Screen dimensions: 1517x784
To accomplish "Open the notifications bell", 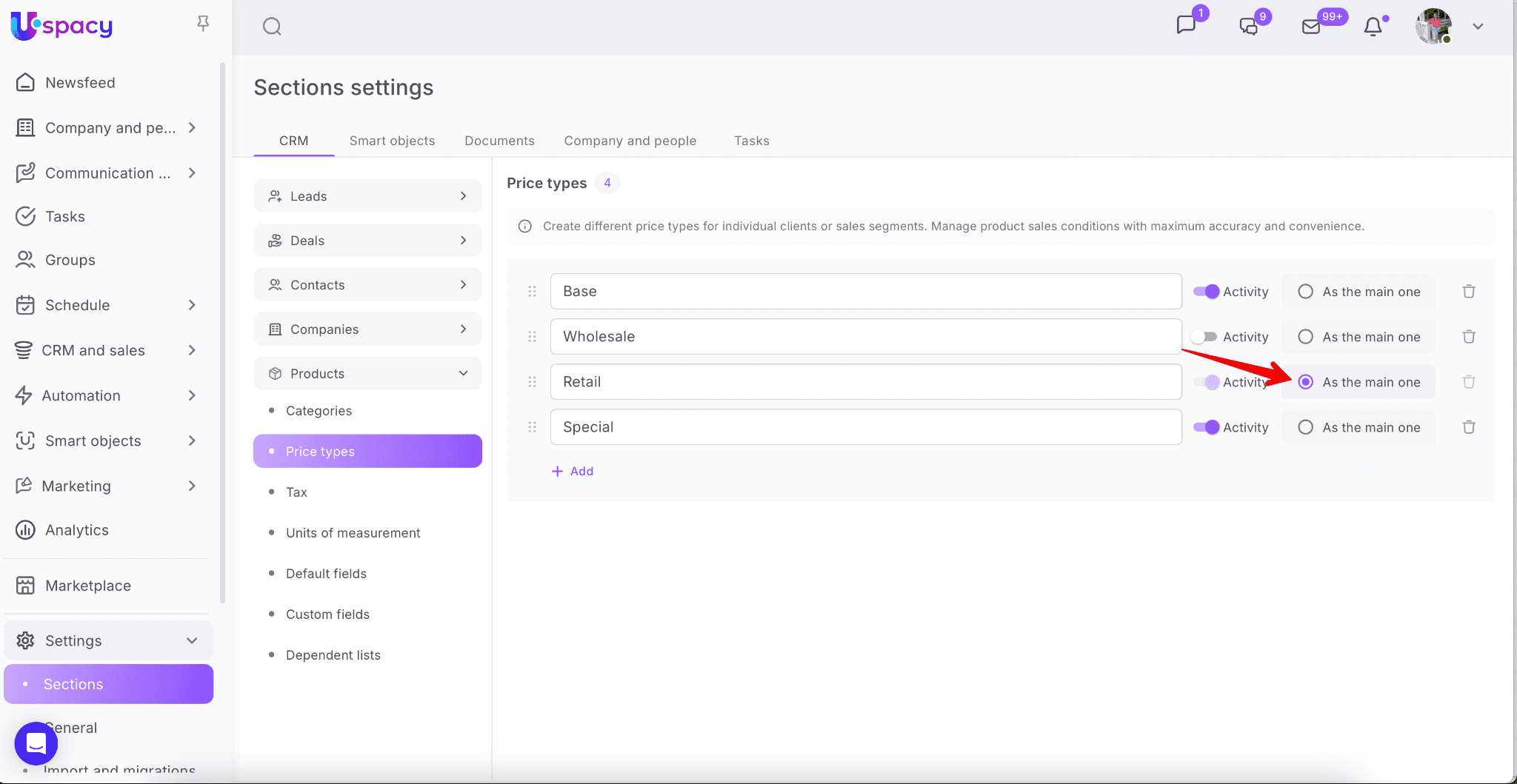I will (1373, 27).
